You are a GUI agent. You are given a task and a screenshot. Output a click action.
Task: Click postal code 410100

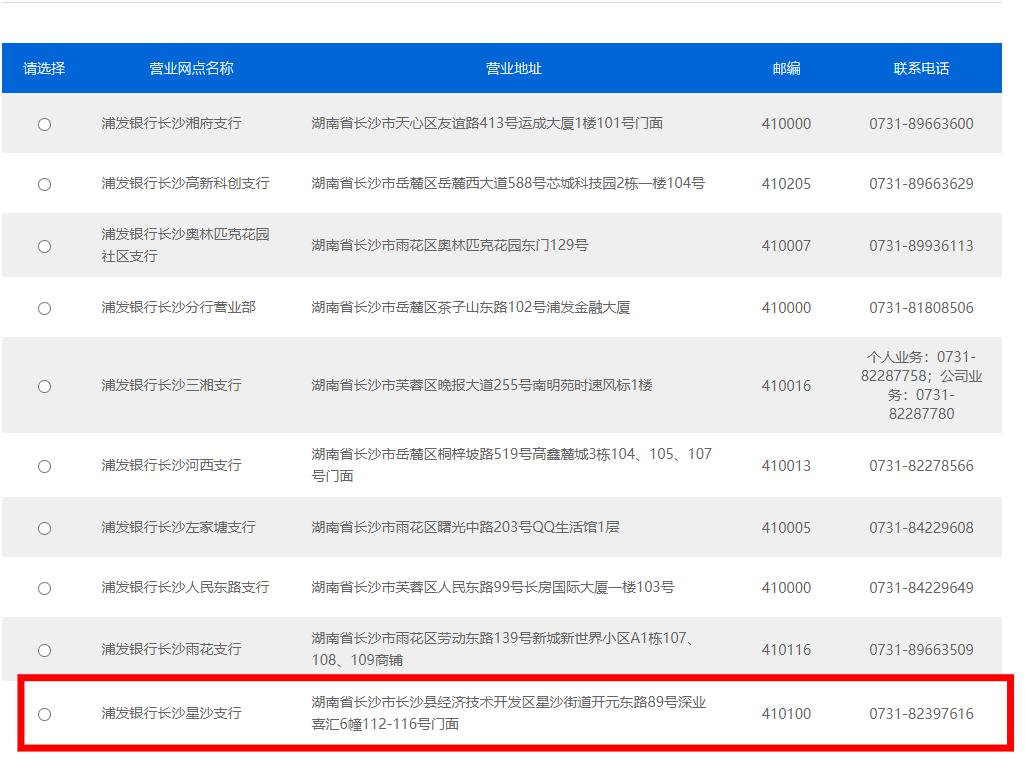(x=786, y=714)
